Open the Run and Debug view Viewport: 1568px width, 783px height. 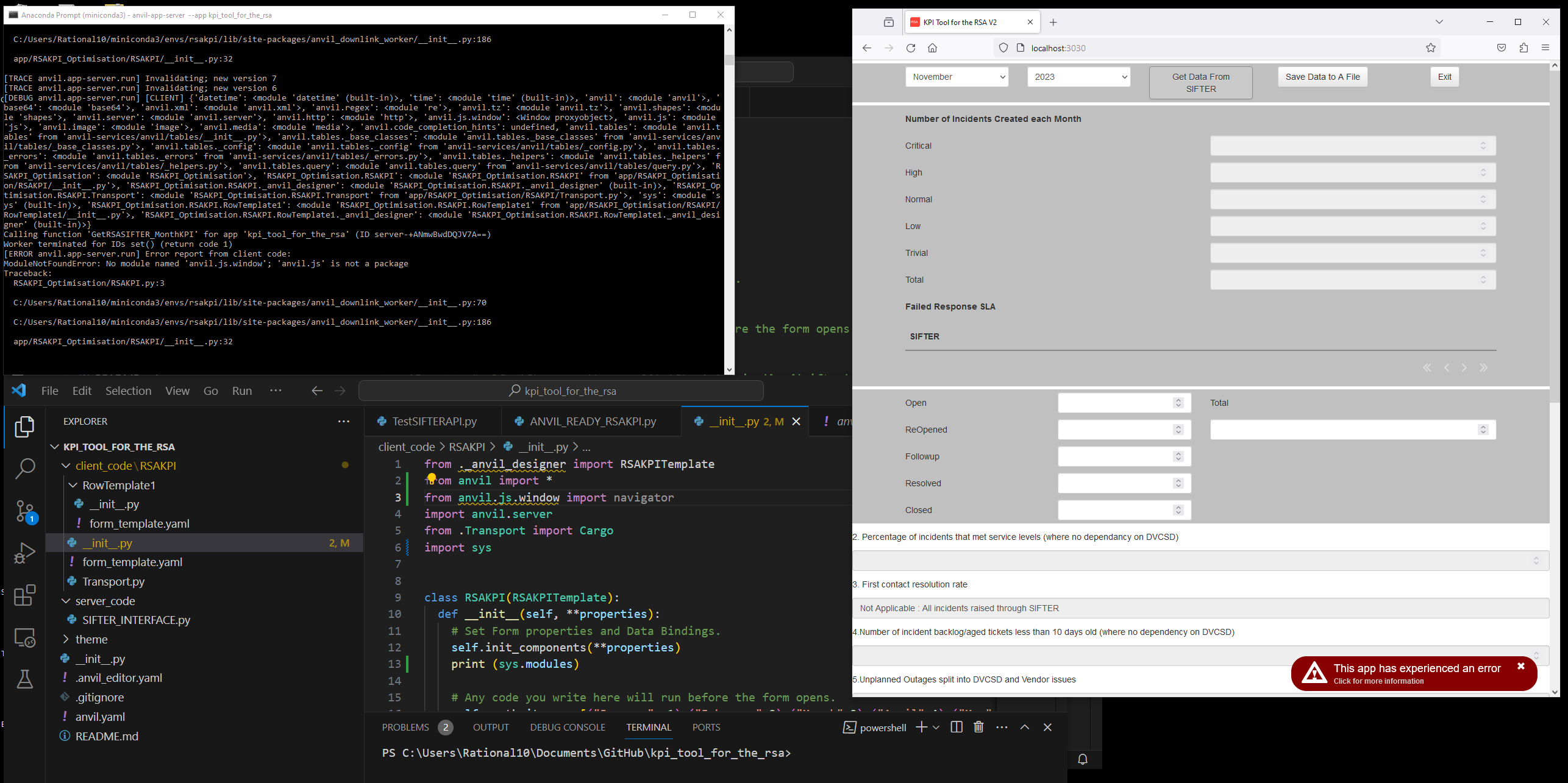coord(24,553)
